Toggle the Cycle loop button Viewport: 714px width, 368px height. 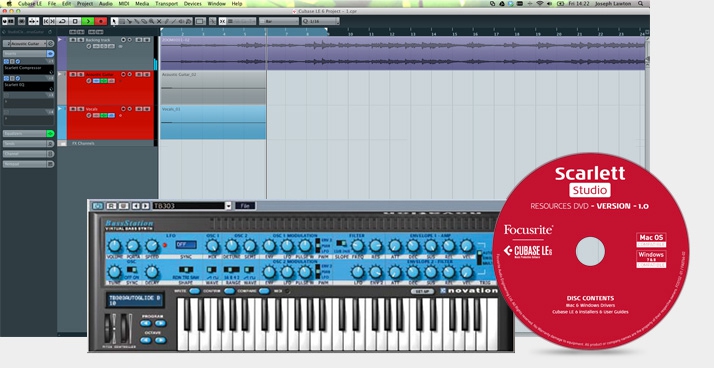(62, 21)
